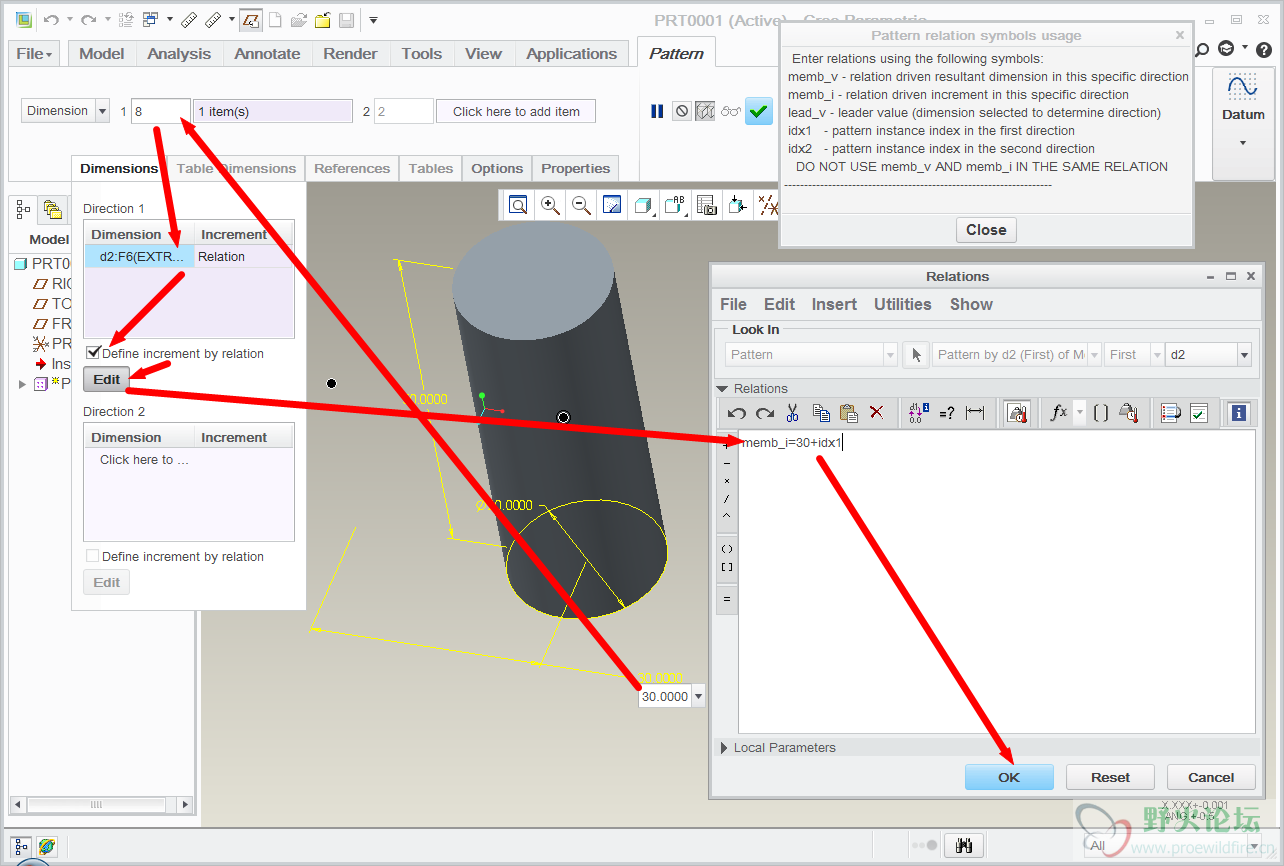Image resolution: width=1284 pixels, height=866 pixels.
Task: Check Define increment by relation for Direction 2
Action: pos(93,556)
